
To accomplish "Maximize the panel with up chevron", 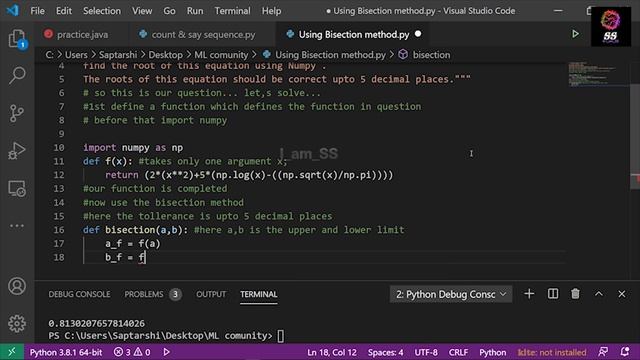I will (598, 294).
